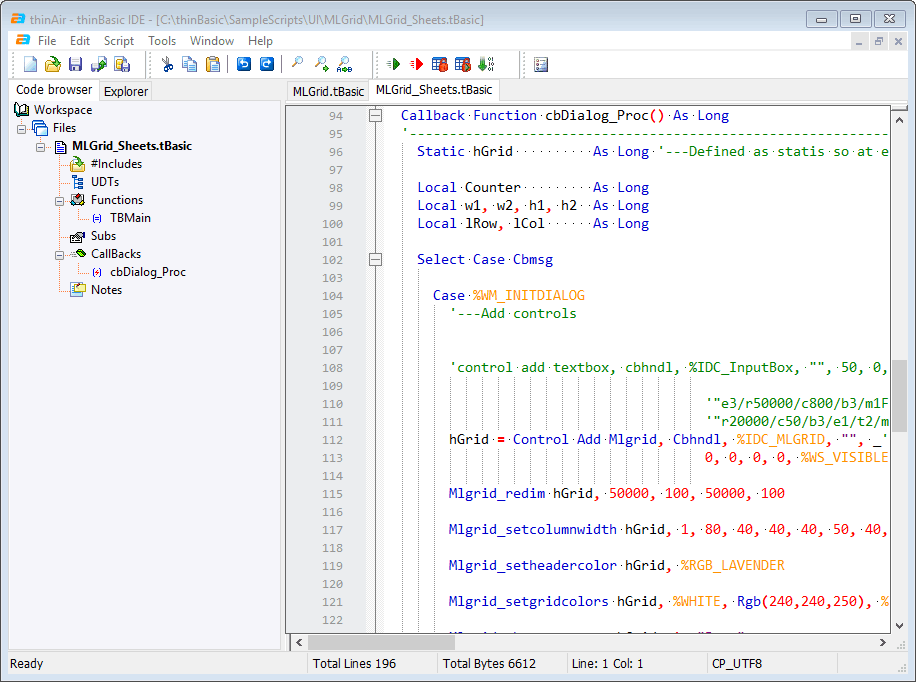Run the script with green arrow
The image size is (916, 682).
click(x=393, y=64)
